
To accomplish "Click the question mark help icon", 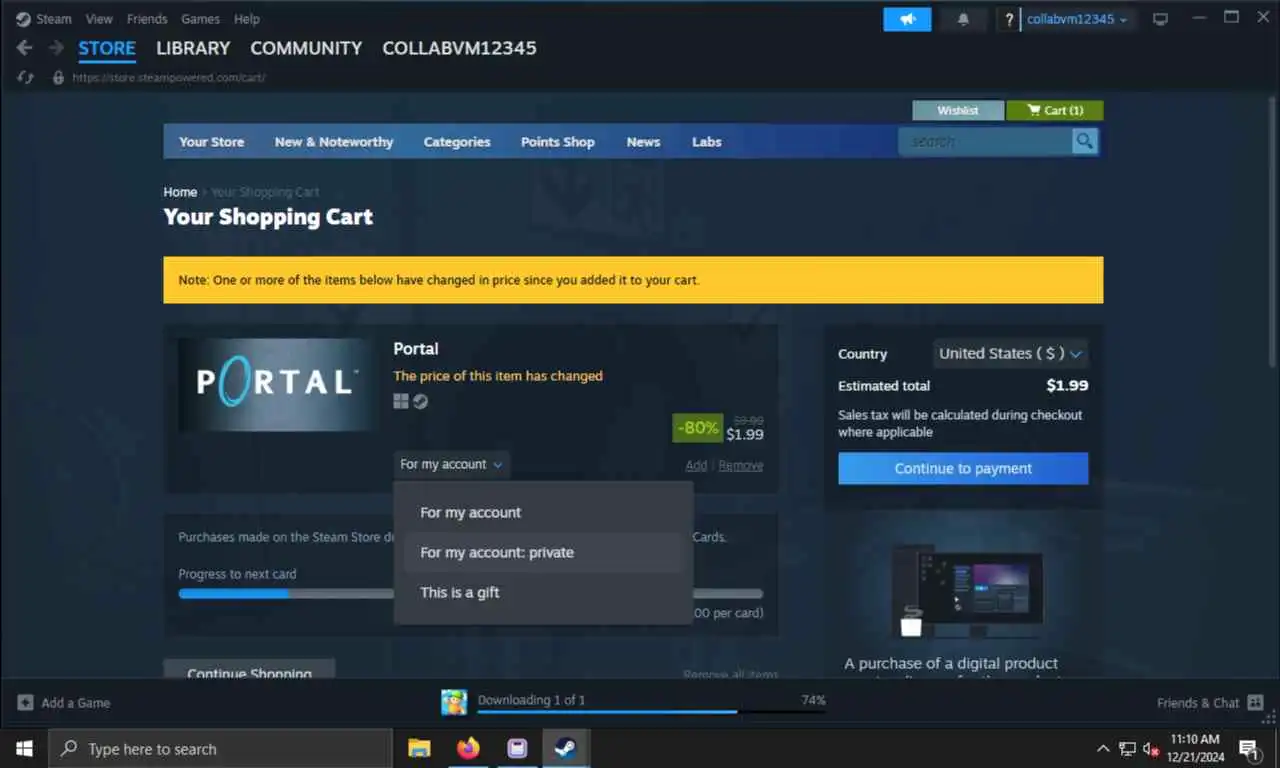I will click(1009, 19).
